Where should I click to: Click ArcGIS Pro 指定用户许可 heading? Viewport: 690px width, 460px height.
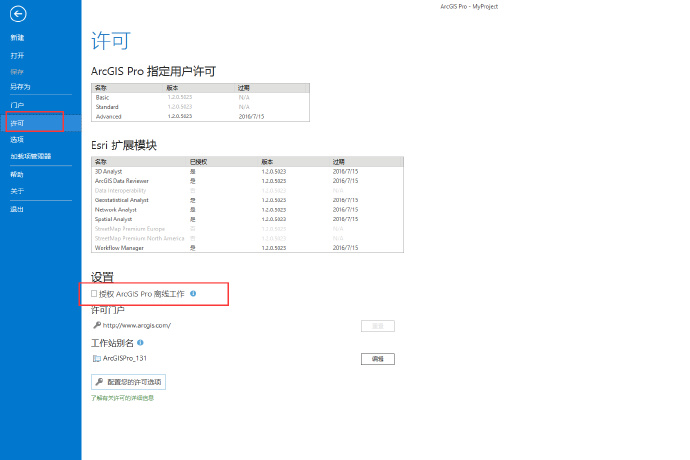[x=153, y=71]
